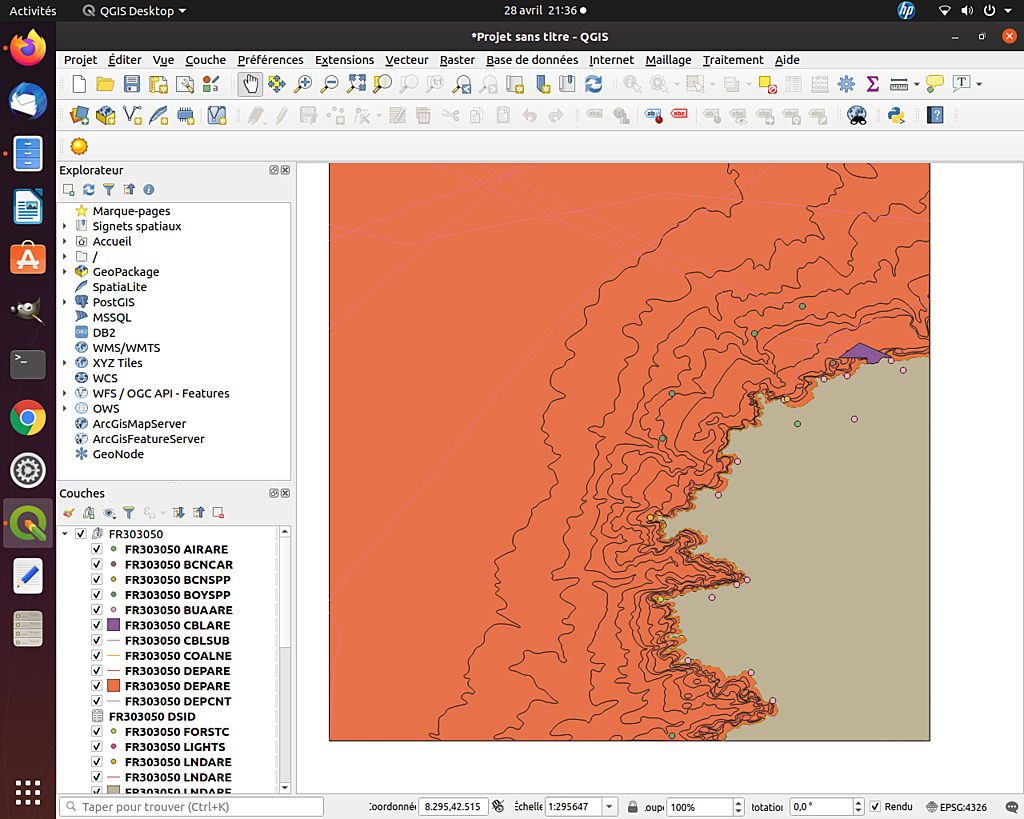Remove selected layer in Couches toolbar

[x=219, y=513]
